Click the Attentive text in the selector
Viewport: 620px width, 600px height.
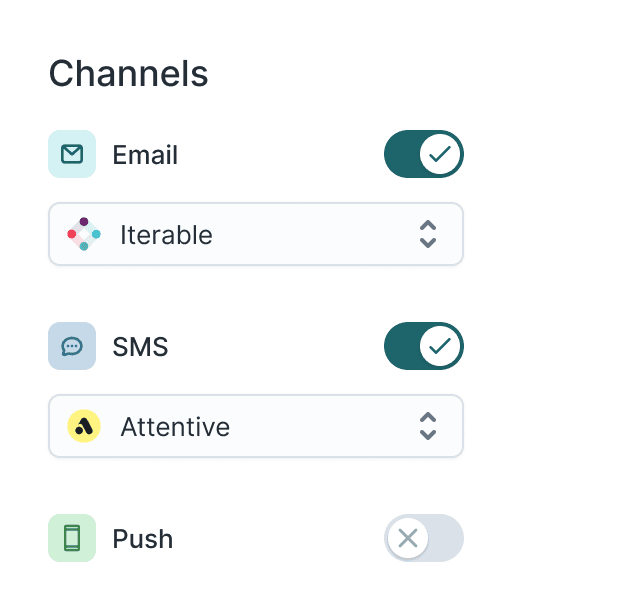point(175,427)
